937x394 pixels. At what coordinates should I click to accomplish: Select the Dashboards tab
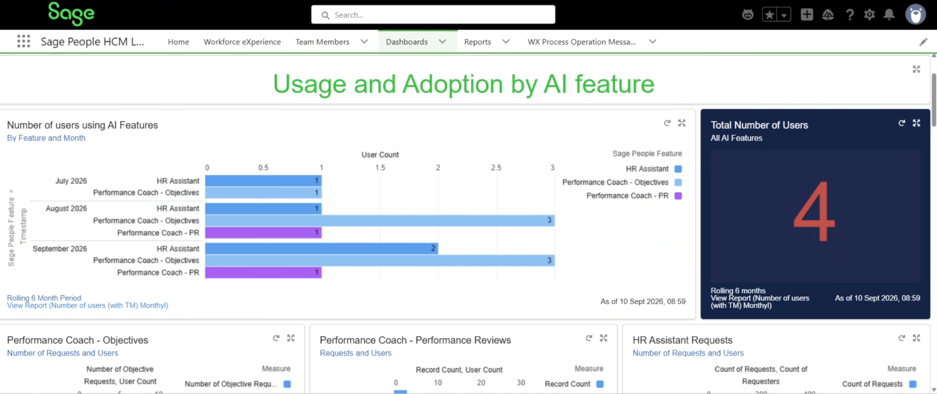point(406,42)
